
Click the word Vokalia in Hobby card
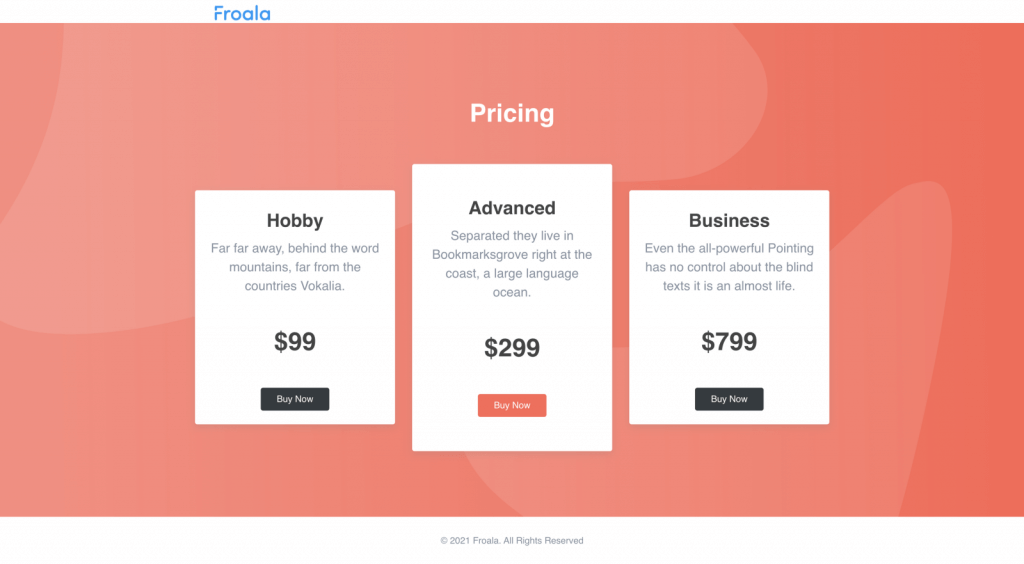click(x=320, y=286)
